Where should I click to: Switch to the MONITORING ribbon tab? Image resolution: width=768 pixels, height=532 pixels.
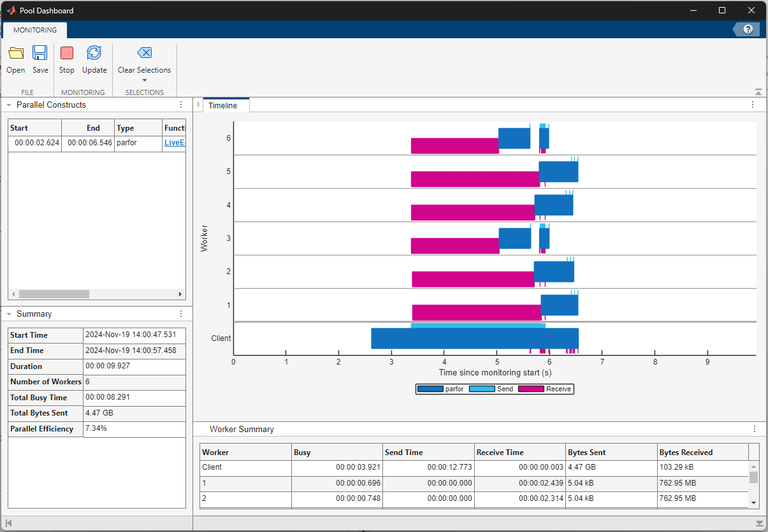[35, 30]
